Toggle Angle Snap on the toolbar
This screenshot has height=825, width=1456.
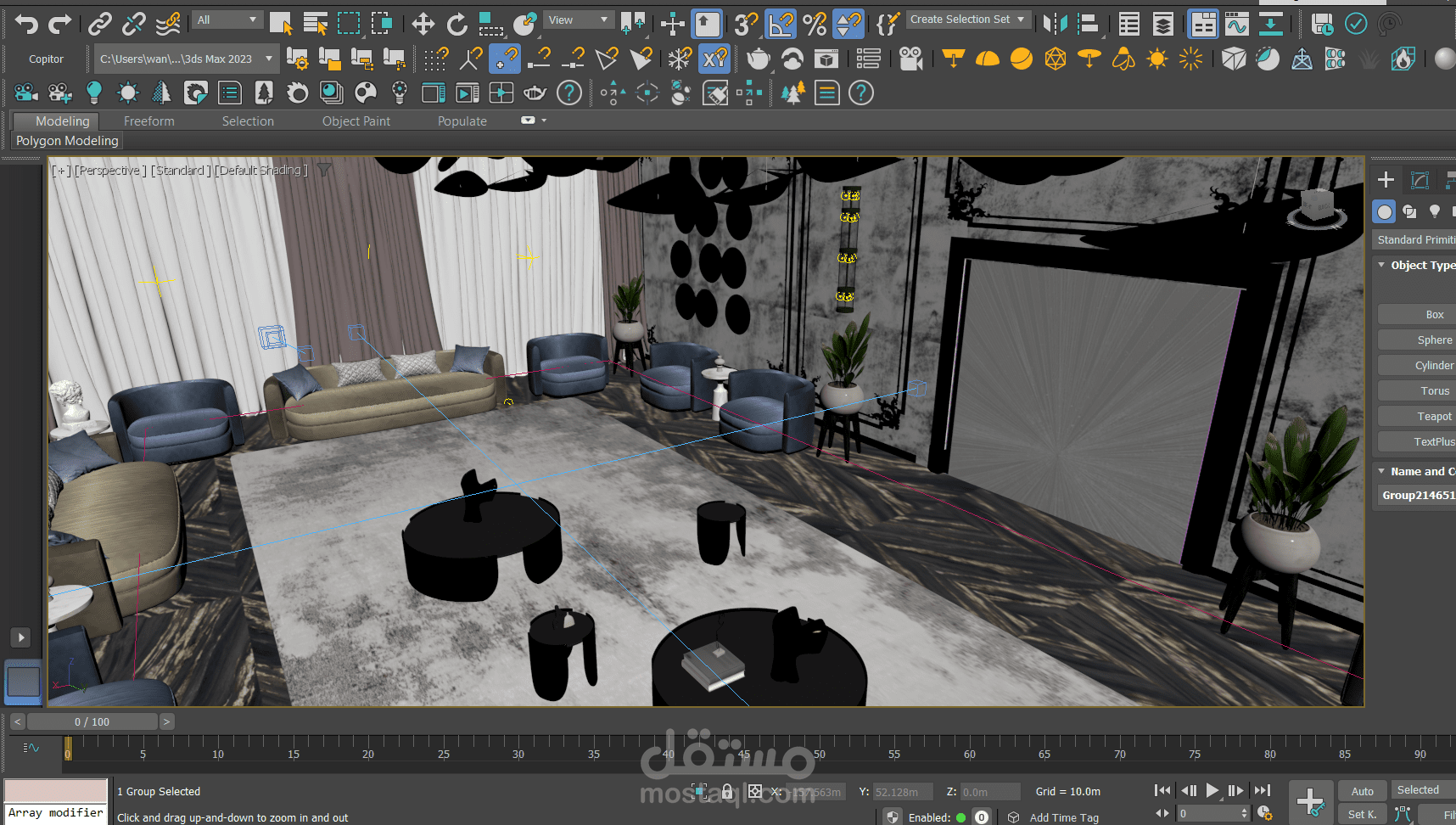(780, 24)
